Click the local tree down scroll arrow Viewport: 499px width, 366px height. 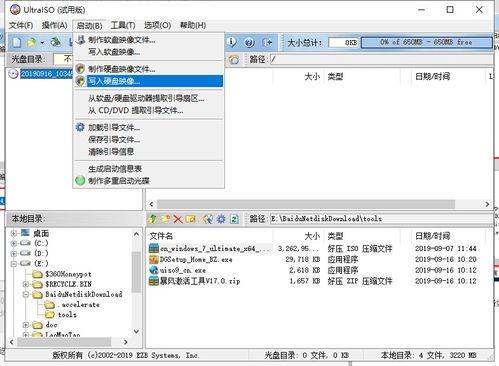click(136, 332)
